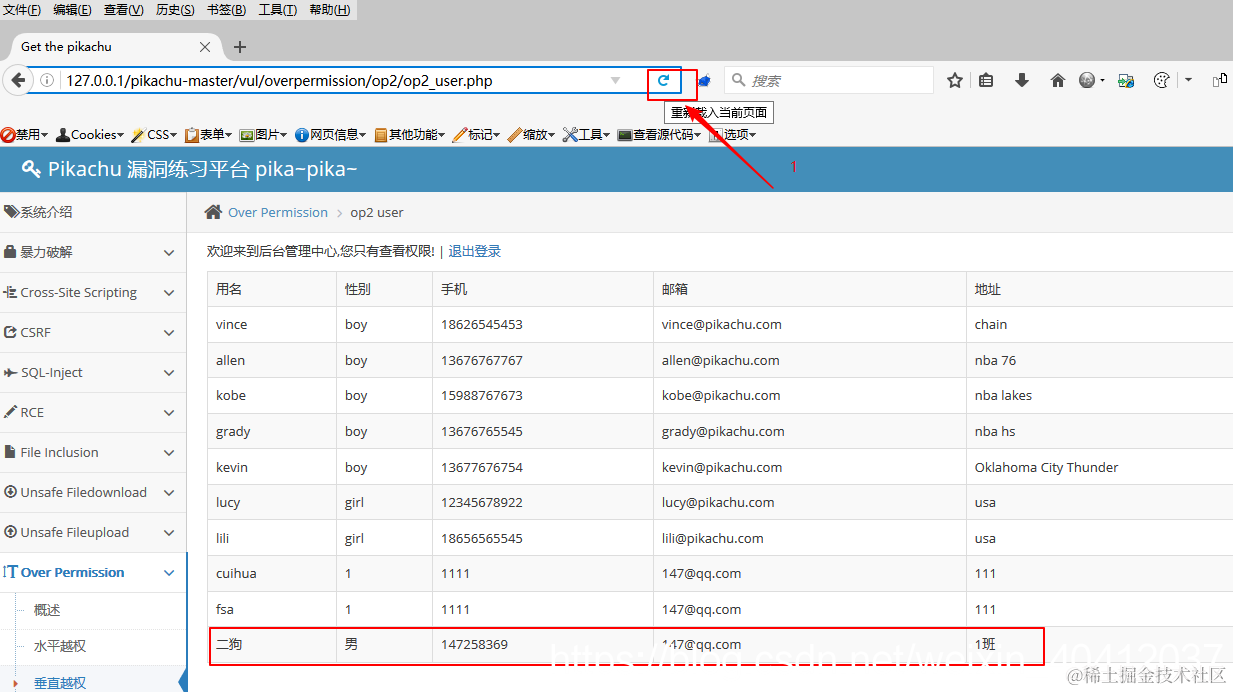Expand the Unsafe Fileupload sidebar section
The width and height of the screenshot is (1233, 692).
[x=93, y=532]
